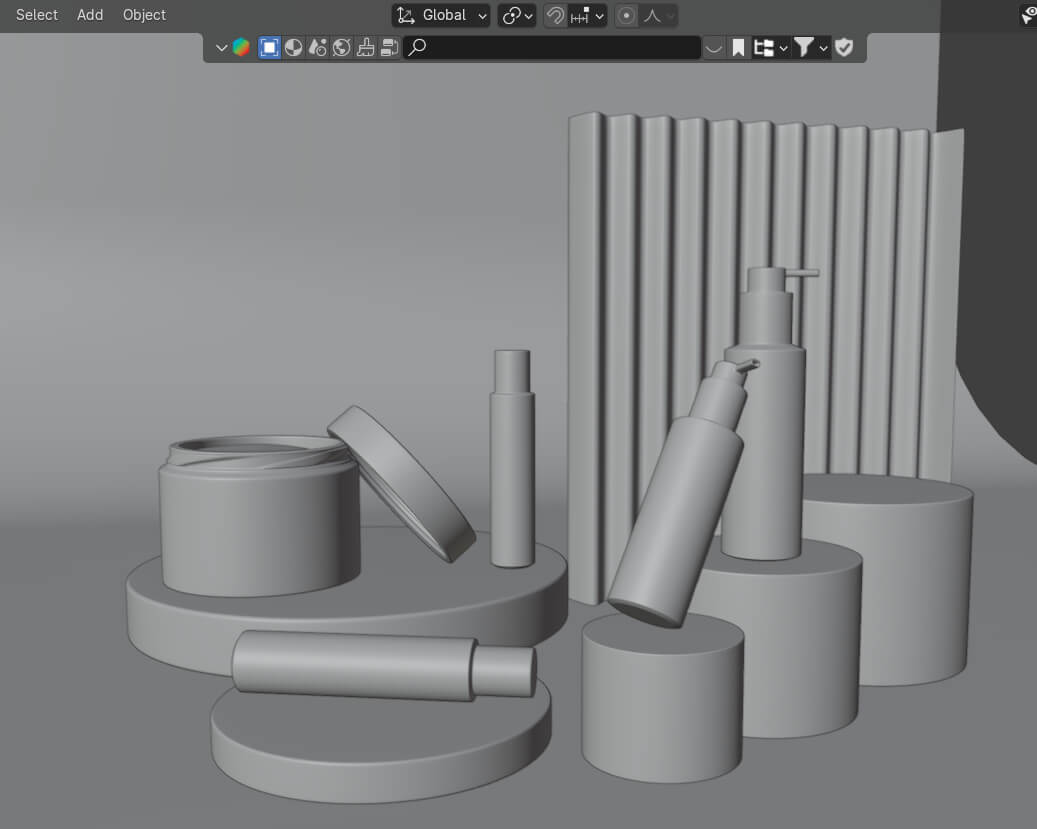Screen dimensions: 1037x829
Task: Click the hierarchy tree icon
Action: 764,48
